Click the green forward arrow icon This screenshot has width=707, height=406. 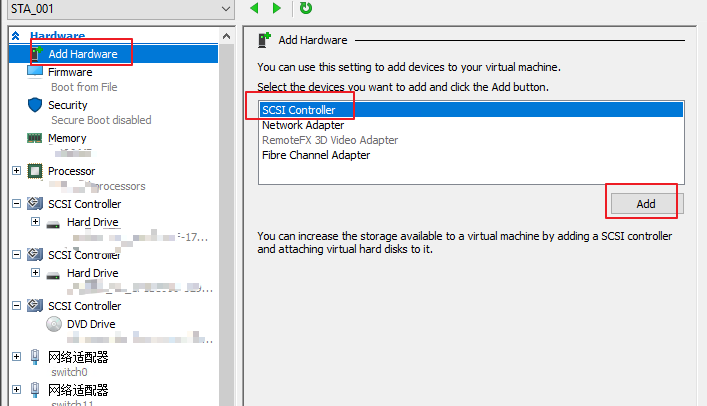click(x=276, y=8)
